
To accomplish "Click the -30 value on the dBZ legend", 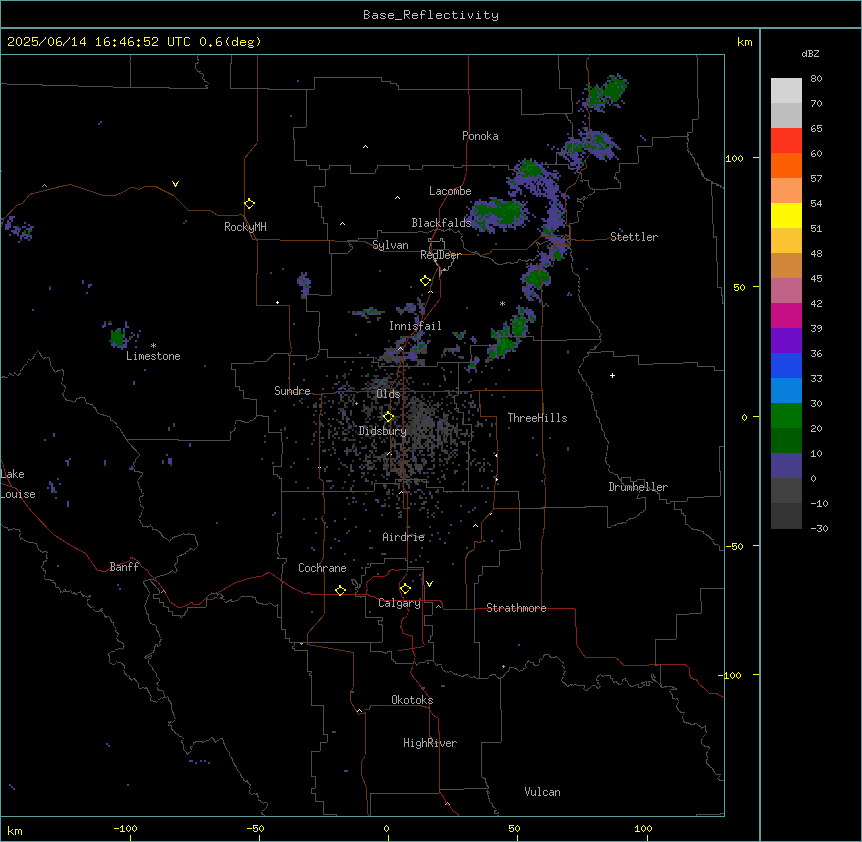I will tap(819, 528).
